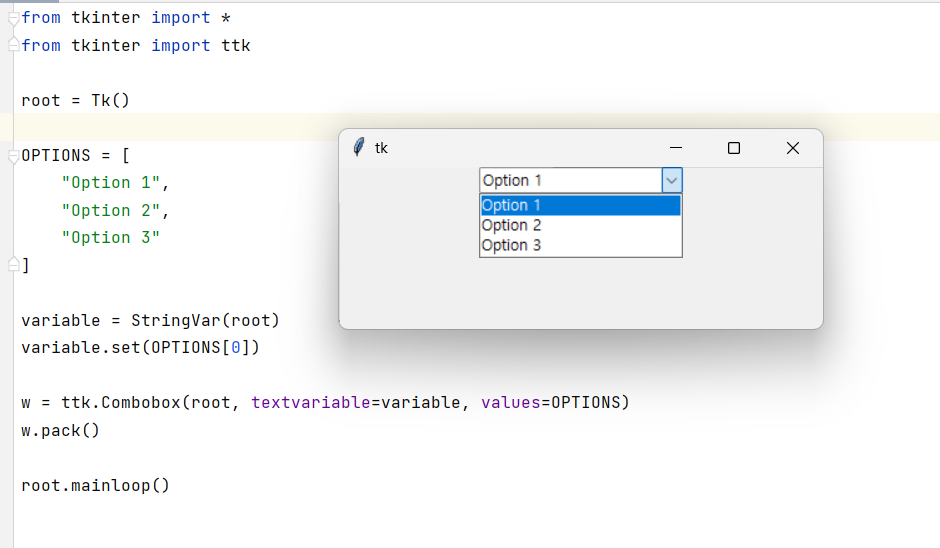Click the highlighted empty editor line
Viewport: 940px width, 548px height.
click(x=174, y=127)
